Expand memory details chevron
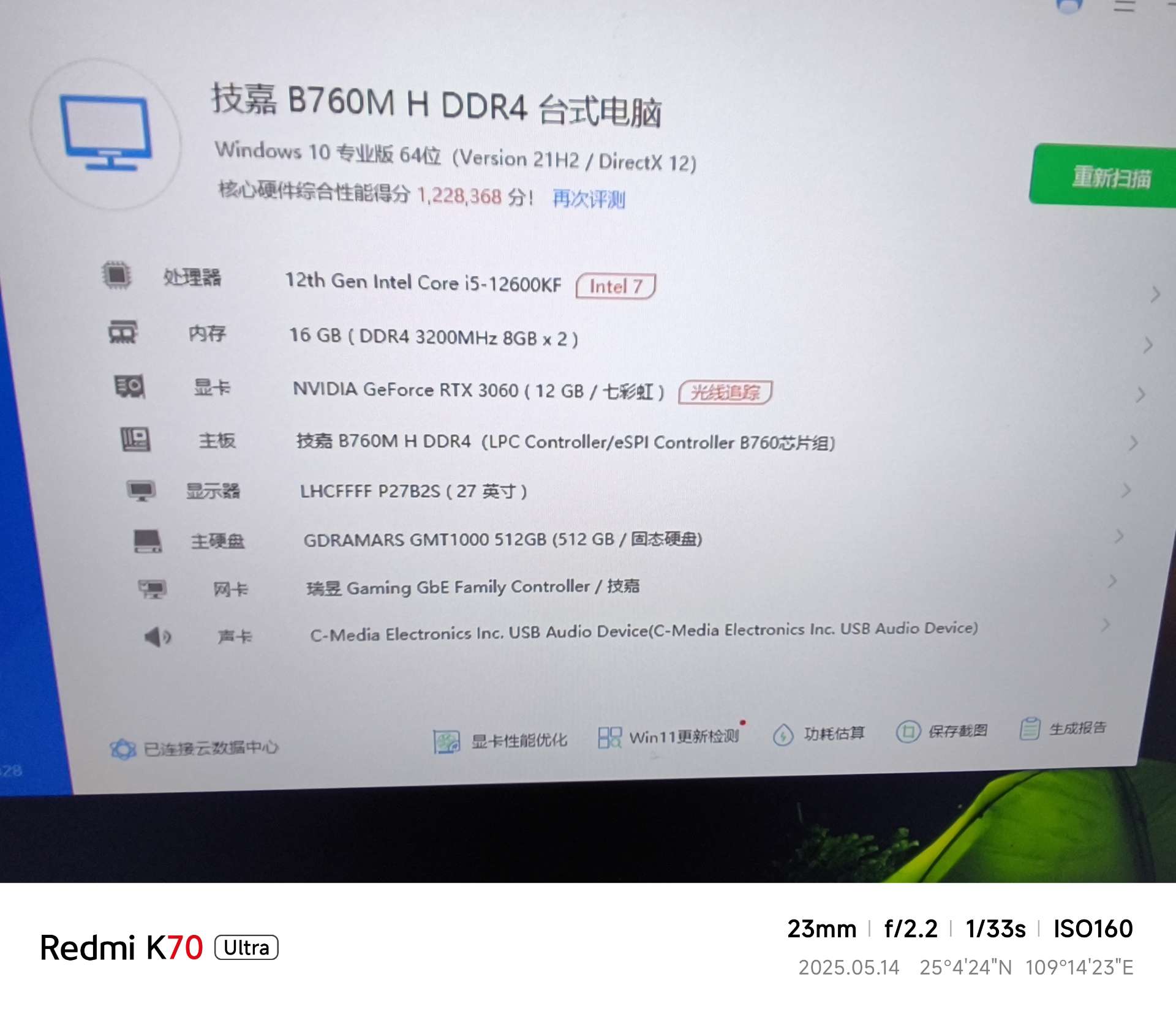This screenshot has height=1012, width=1176. pyautogui.click(x=1148, y=345)
